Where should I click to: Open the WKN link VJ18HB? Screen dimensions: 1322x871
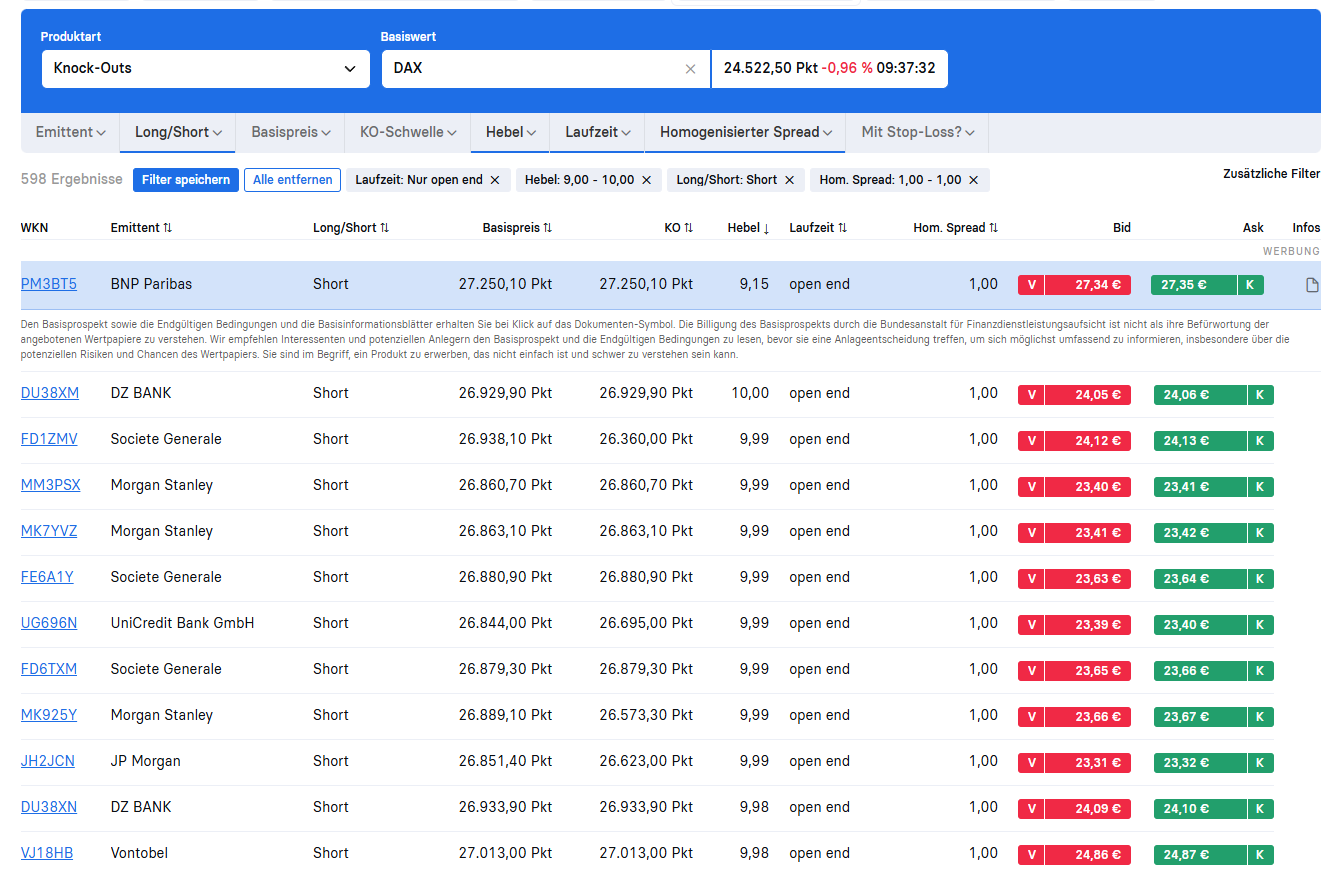(x=47, y=853)
